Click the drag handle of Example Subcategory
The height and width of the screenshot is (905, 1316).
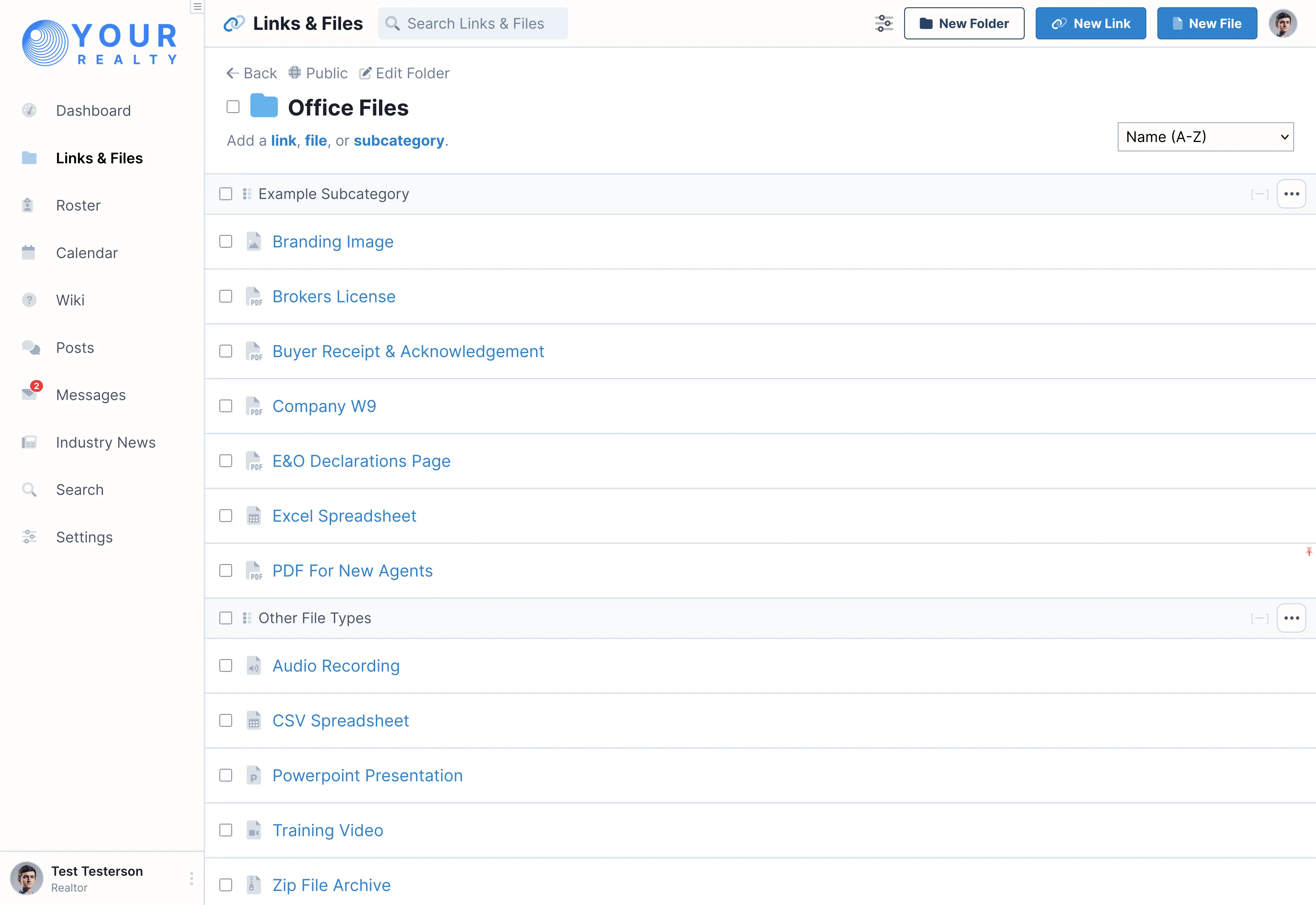tap(246, 194)
